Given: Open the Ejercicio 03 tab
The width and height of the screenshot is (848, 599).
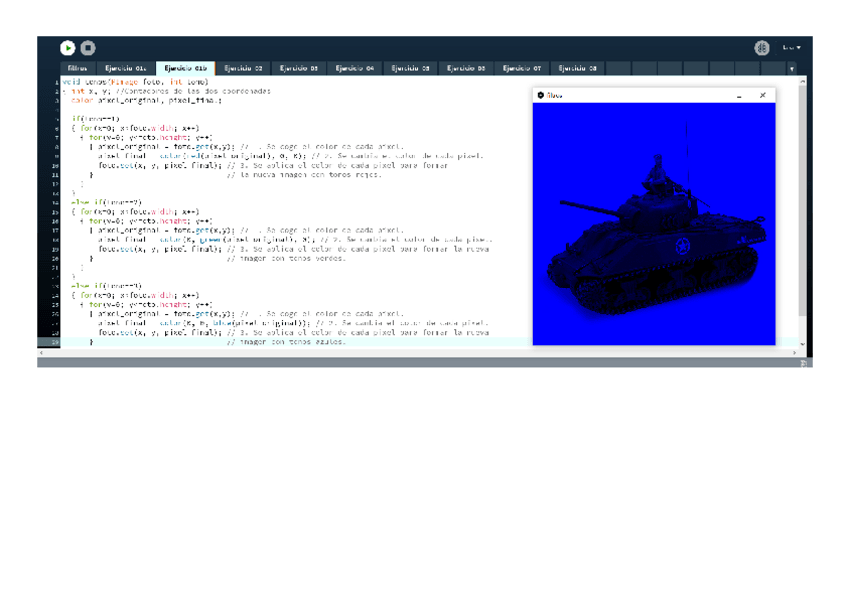Looking at the screenshot, I should [299, 69].
